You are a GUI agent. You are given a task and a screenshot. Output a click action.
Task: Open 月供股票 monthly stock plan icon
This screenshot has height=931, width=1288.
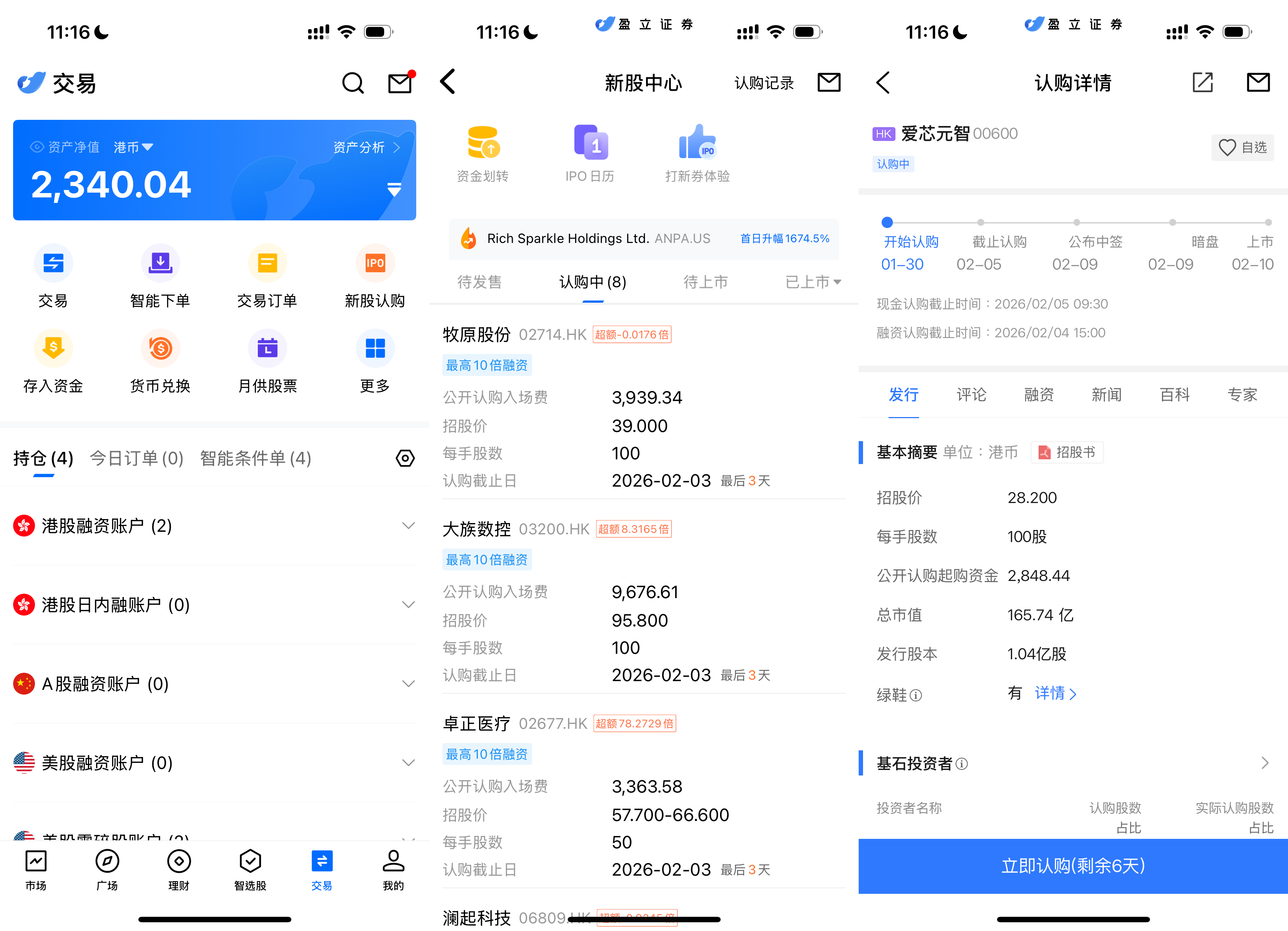click(x=268, y=348)
